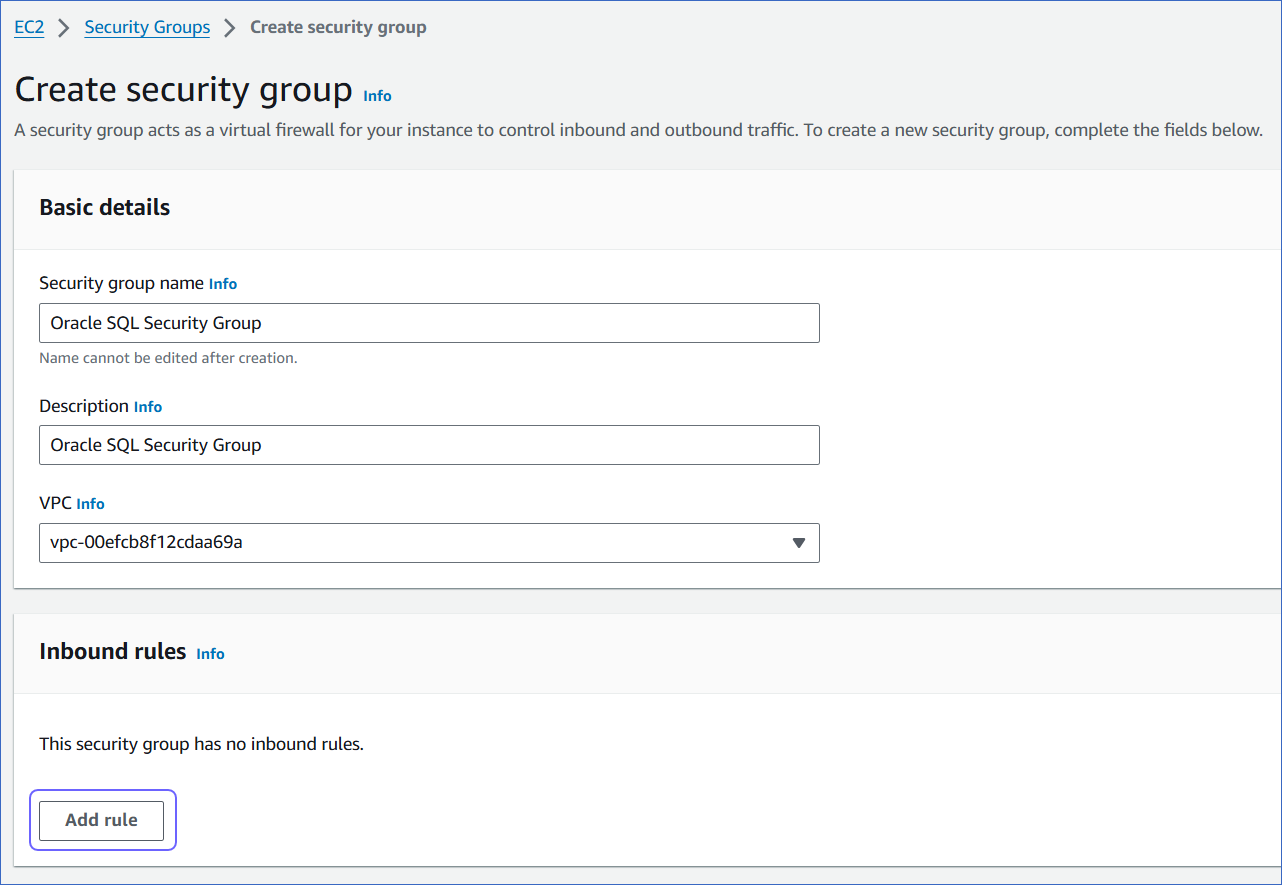Click 'This security group has no inbound rules.' text
This screenshot has width=1282, height=885.
201,744
